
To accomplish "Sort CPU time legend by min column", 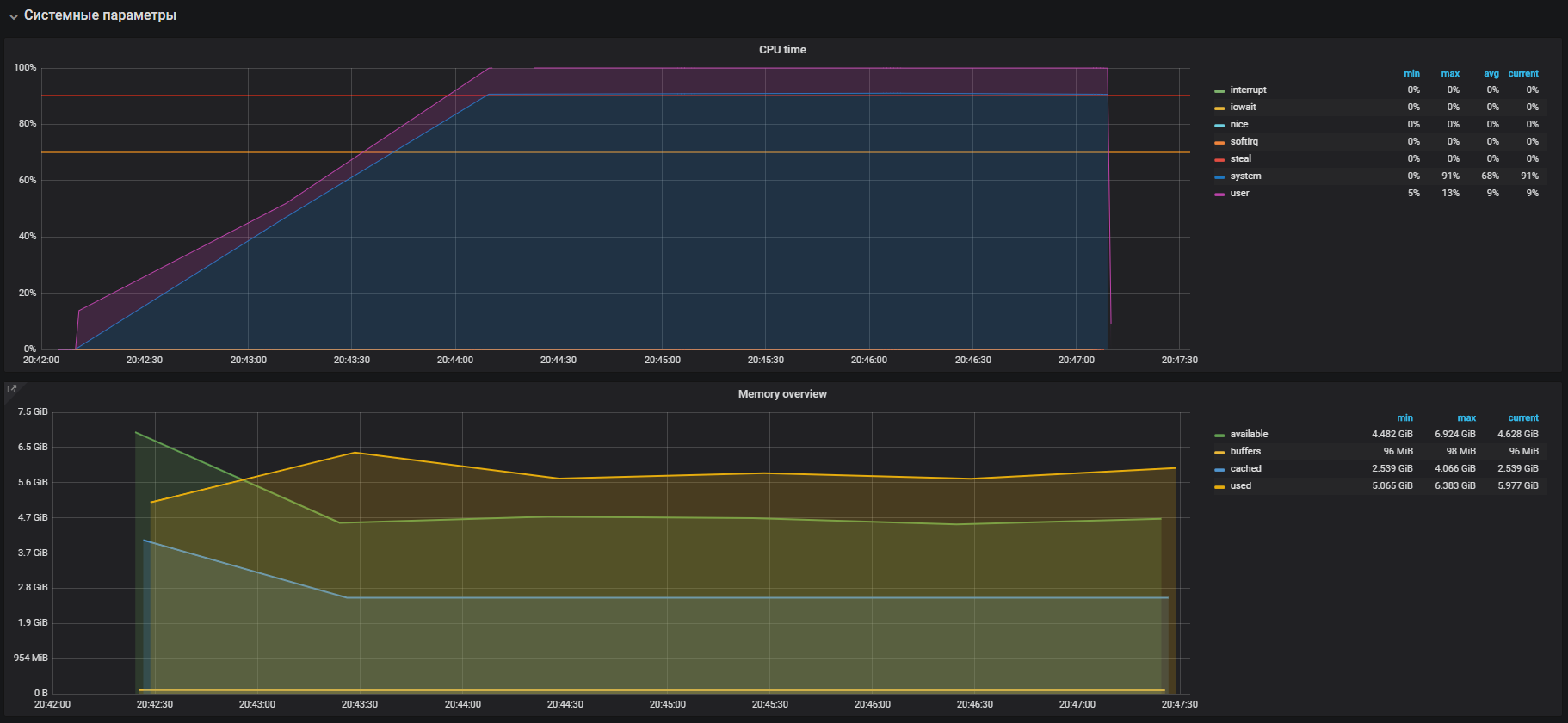I will (1411, 74).
